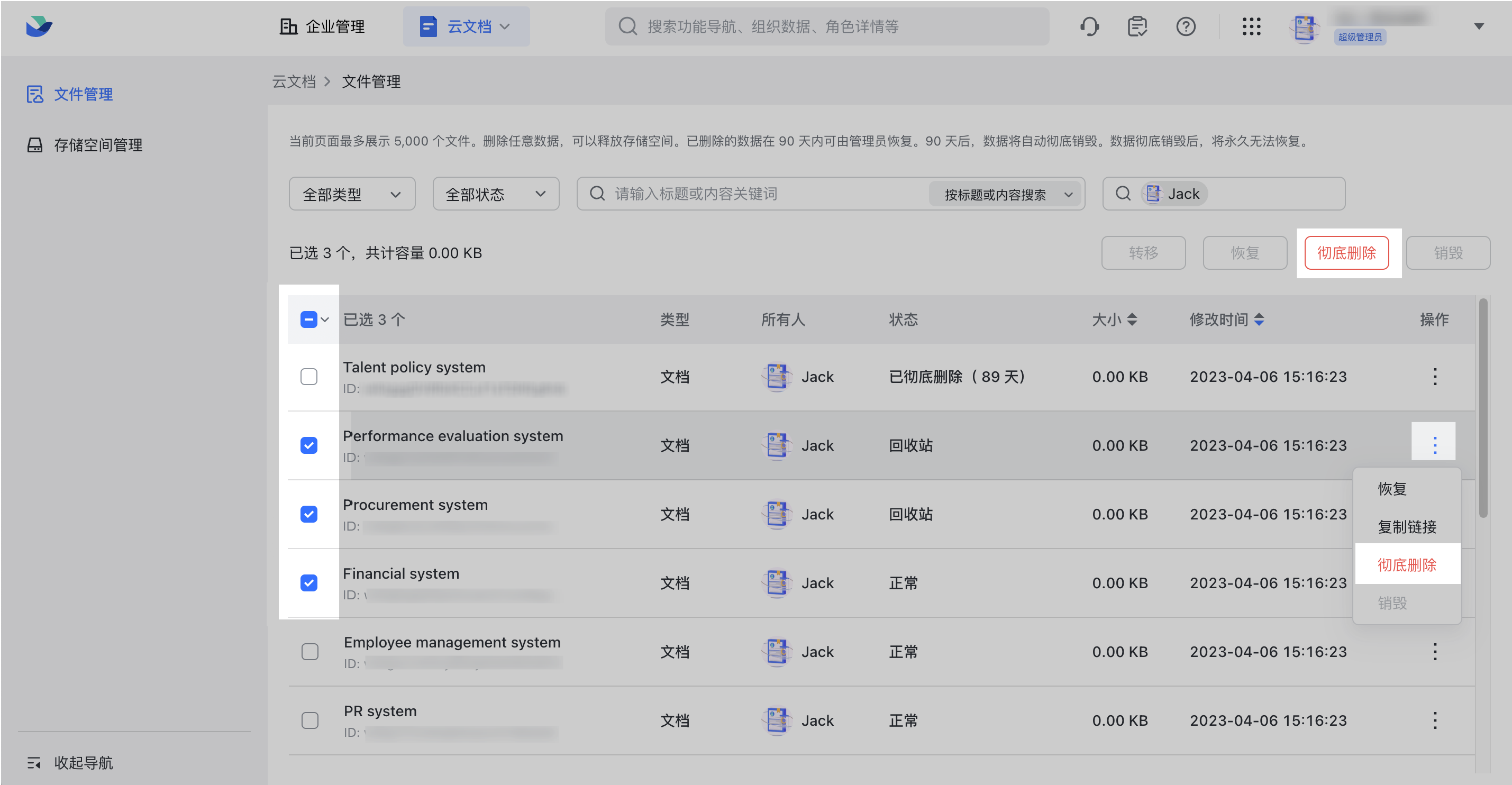The width and height of the screenshot is (1512, 785).
Task: Open 存储空间管理 in the left sidebar
Action: pyautogui.click(x=97, y=145)
